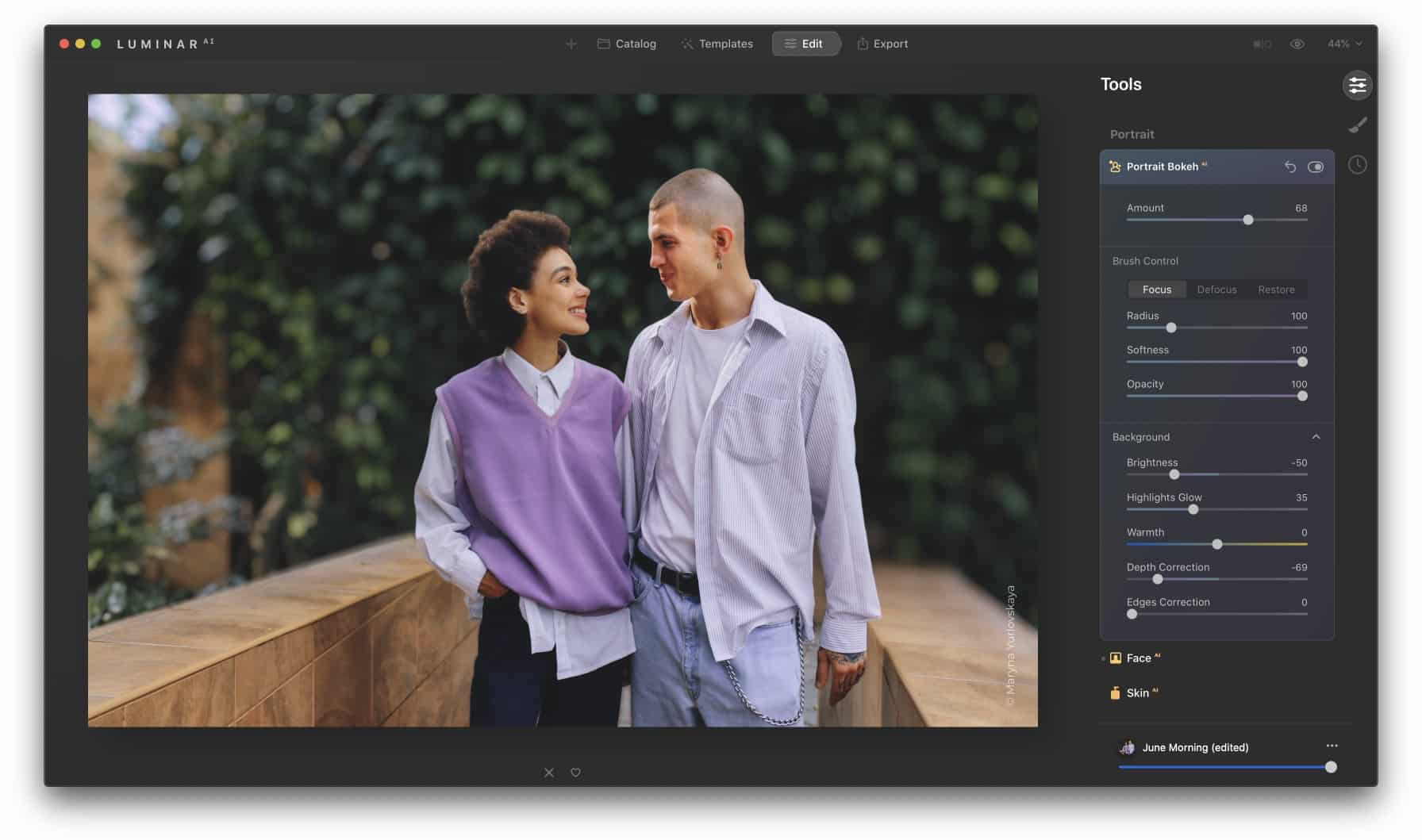Click the plus add-photos icon
Screen dimensions: 1422x840
pyautogui.click(x=571, y=44)
